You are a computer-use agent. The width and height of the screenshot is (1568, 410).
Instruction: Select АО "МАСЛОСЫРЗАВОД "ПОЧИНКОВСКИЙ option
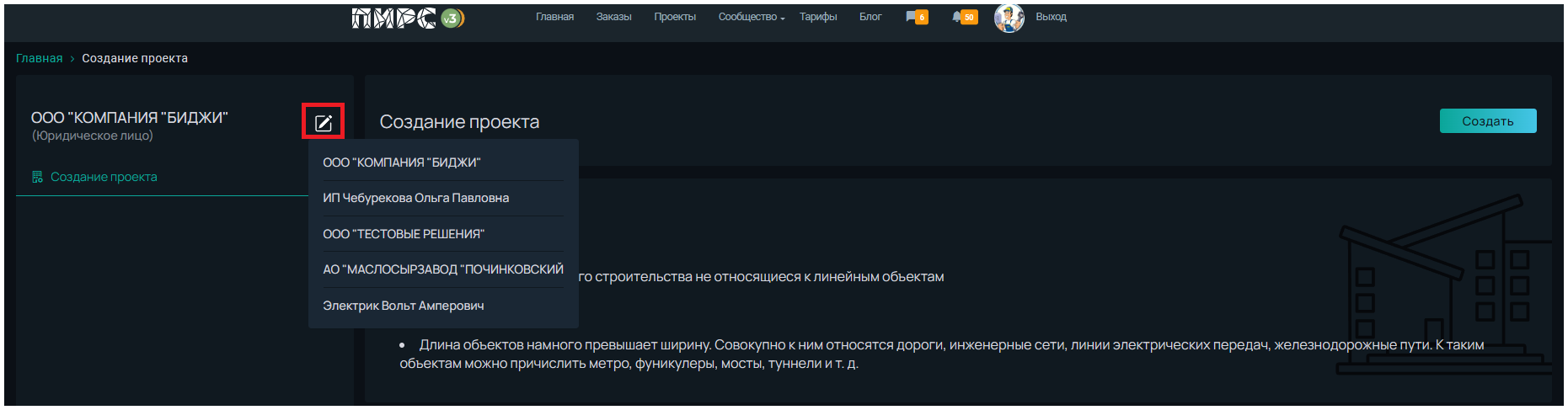pos(443,269)
